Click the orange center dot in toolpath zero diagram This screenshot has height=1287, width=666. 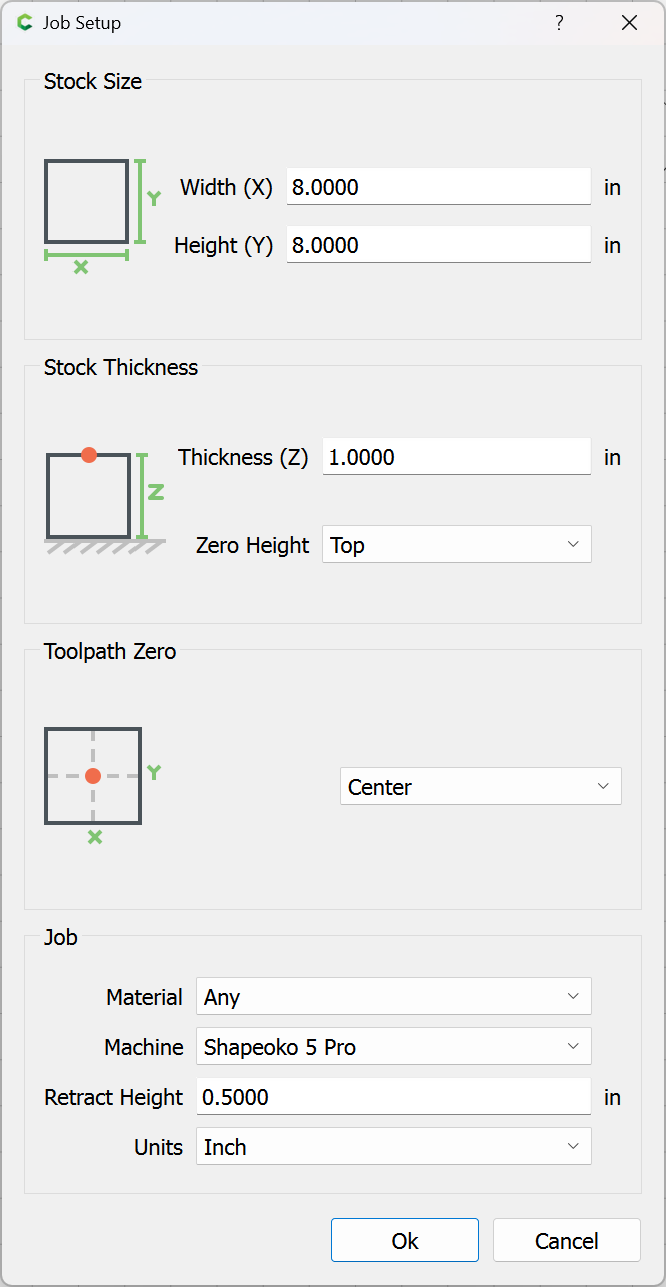(x=93, y=776)
